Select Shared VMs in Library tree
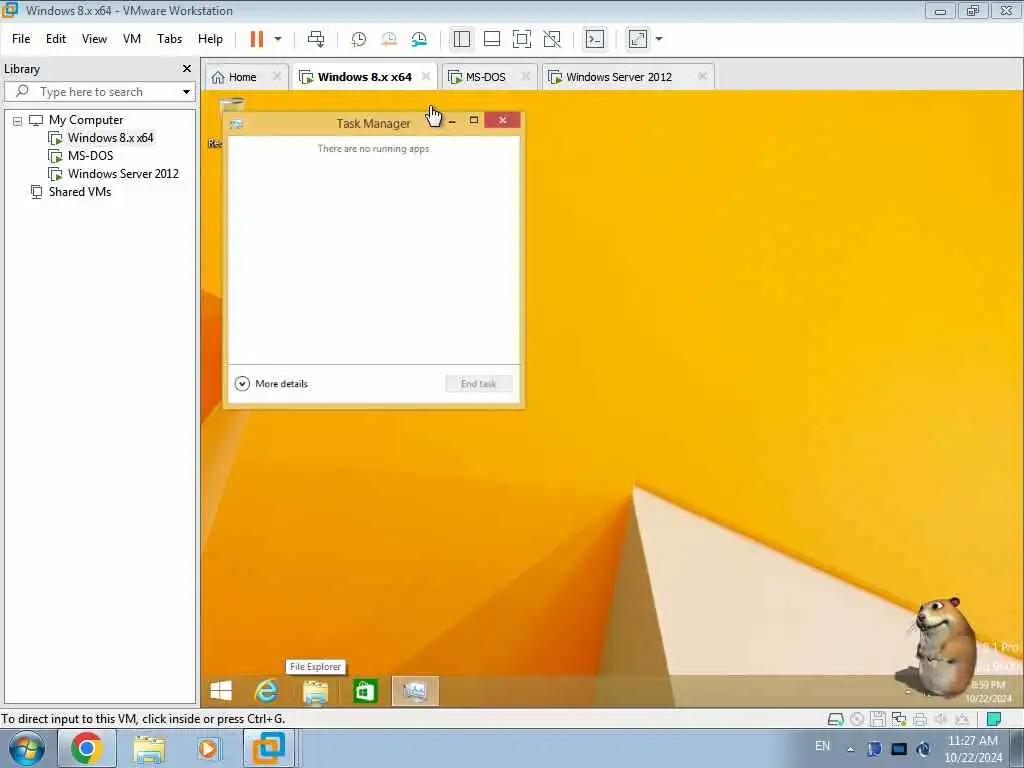The width and height of the screenshot is (1024, 768). 80,192
